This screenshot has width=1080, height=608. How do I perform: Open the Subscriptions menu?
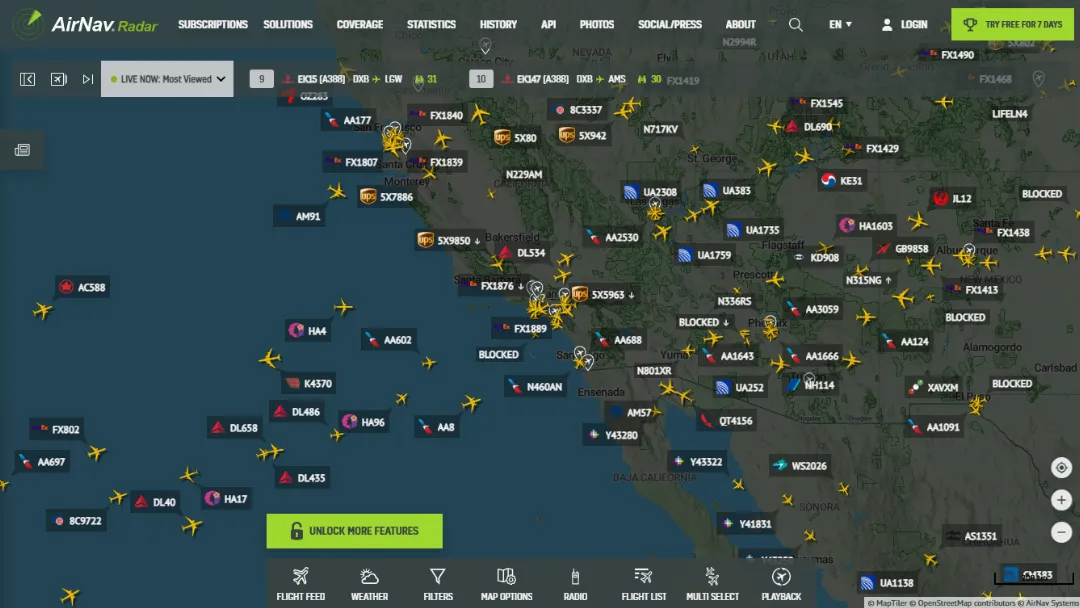click(x=213, y=25)
